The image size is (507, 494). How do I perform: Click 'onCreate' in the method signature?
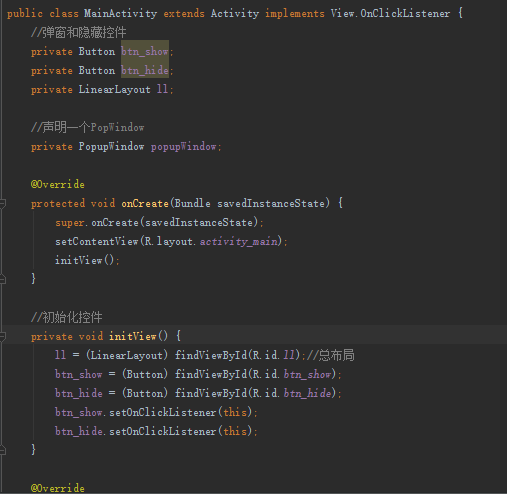coord(145,203)
